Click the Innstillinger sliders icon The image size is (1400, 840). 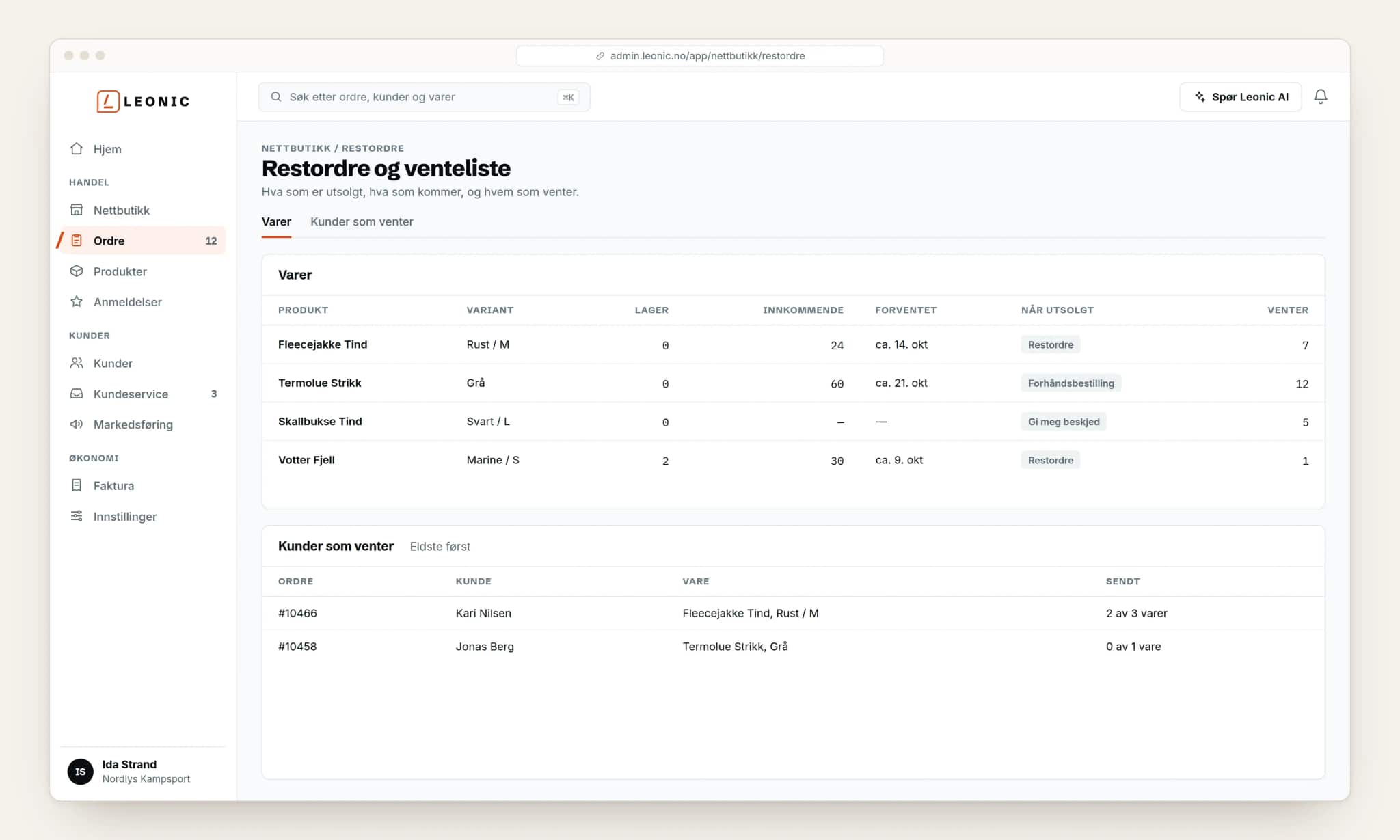point(77,516)
